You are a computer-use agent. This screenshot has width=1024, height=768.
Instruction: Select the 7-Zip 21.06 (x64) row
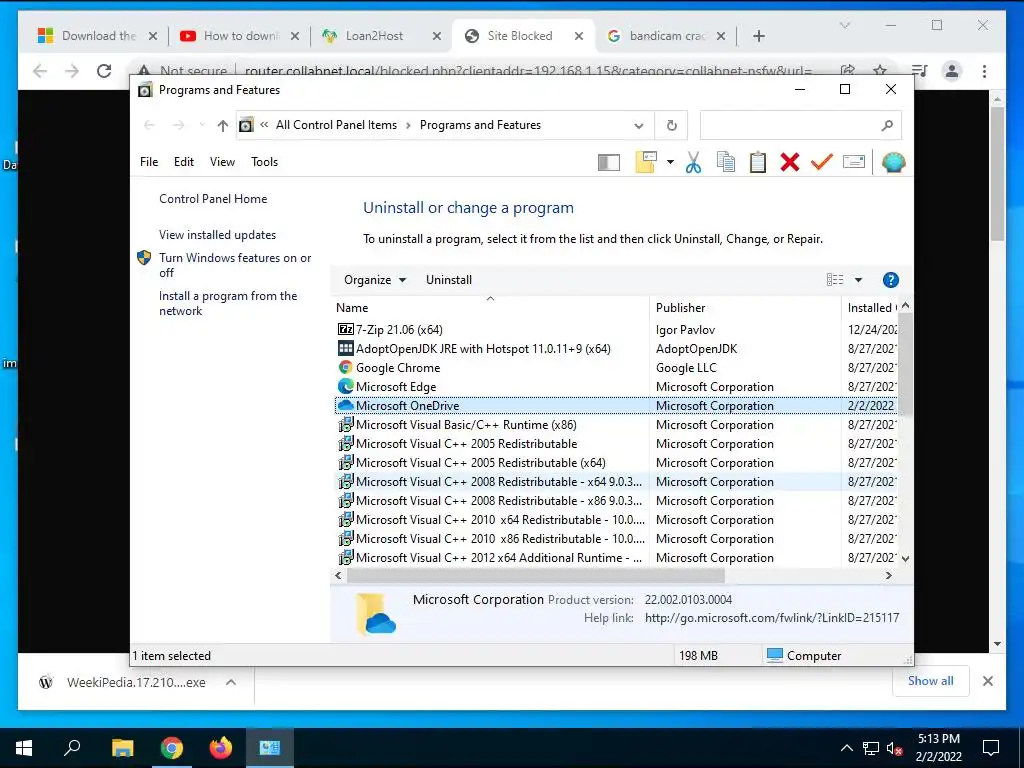tap(616, 330)
